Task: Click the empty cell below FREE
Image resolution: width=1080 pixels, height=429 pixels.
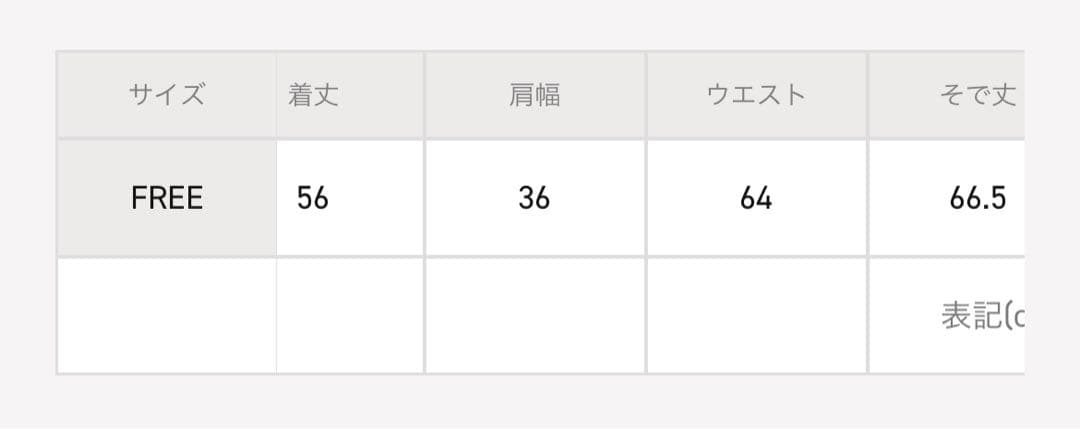Action: (166, 315)
